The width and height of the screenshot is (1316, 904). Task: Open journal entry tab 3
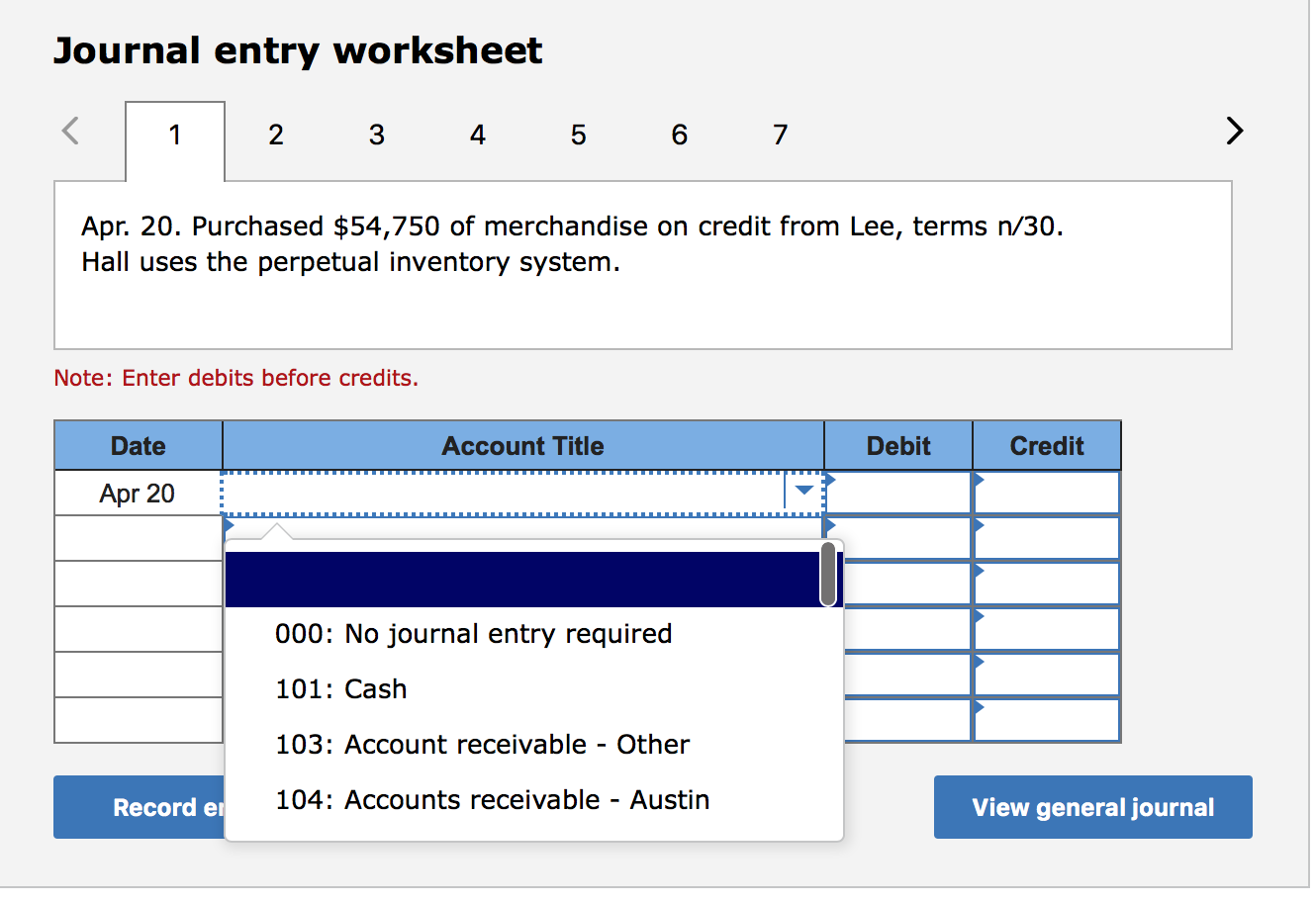[377, 135]
